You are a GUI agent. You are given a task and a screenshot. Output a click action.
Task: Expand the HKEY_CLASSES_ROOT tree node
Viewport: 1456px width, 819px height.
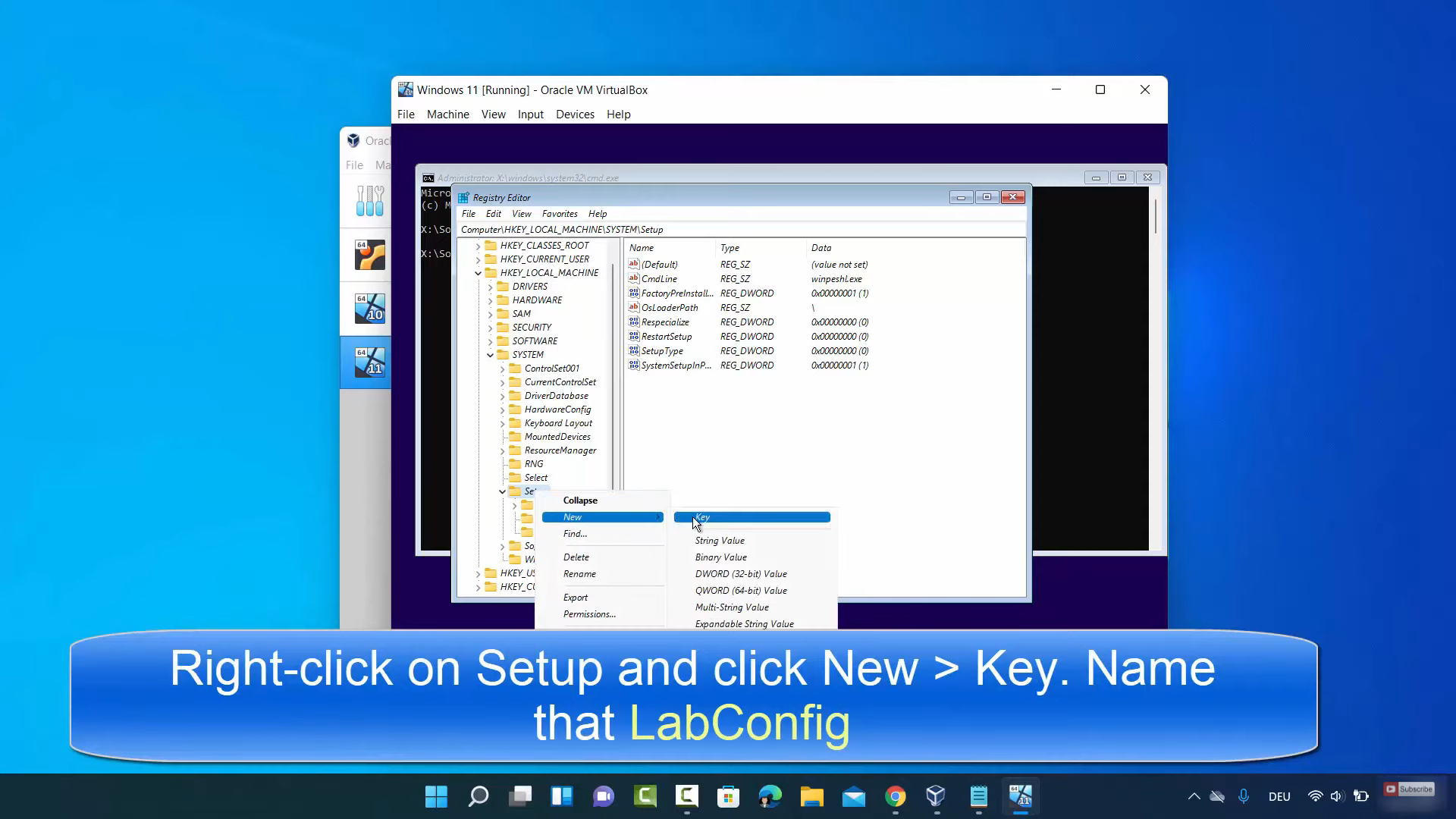coord(478,246)
